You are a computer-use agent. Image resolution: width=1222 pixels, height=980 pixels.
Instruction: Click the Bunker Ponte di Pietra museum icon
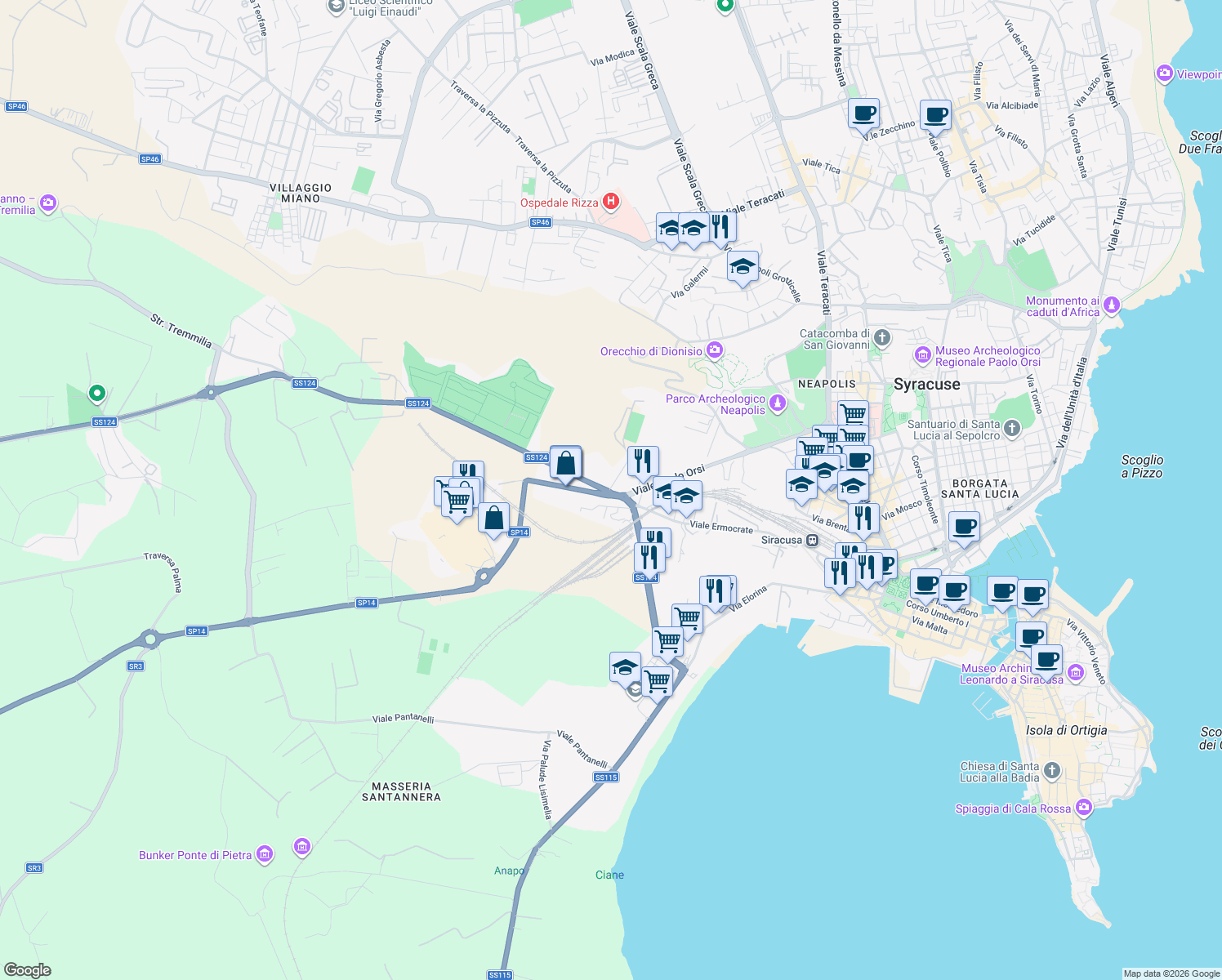pyautogui.click(x=263, y=854)
